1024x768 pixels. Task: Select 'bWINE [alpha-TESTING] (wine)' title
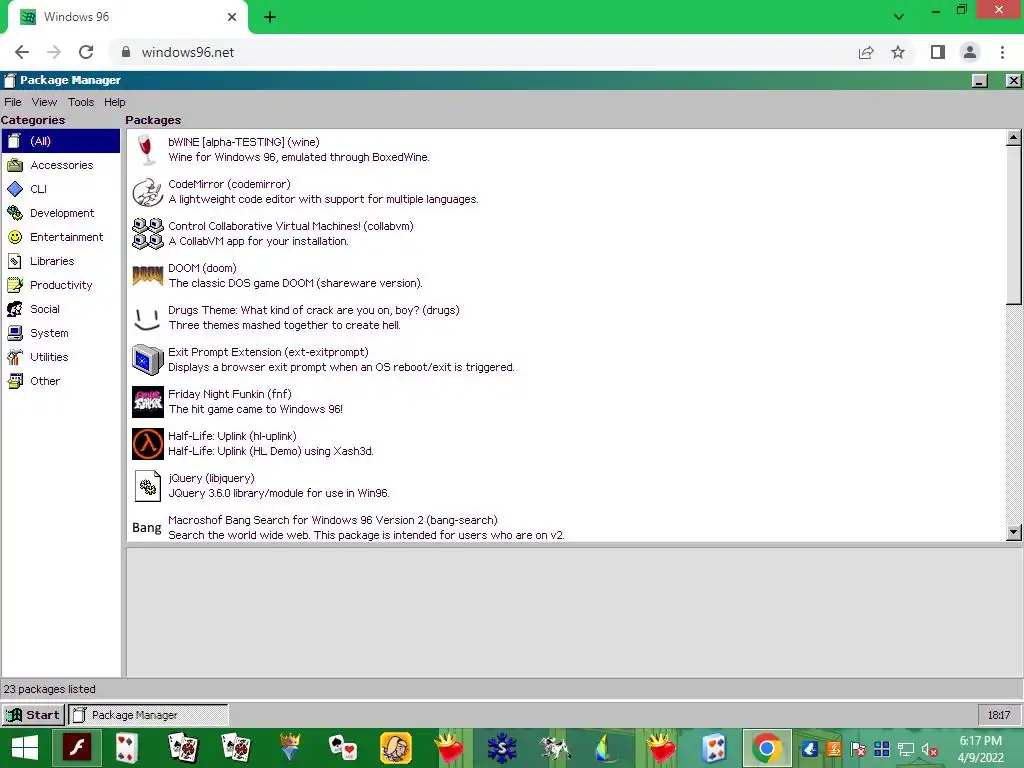click(244, 142)
